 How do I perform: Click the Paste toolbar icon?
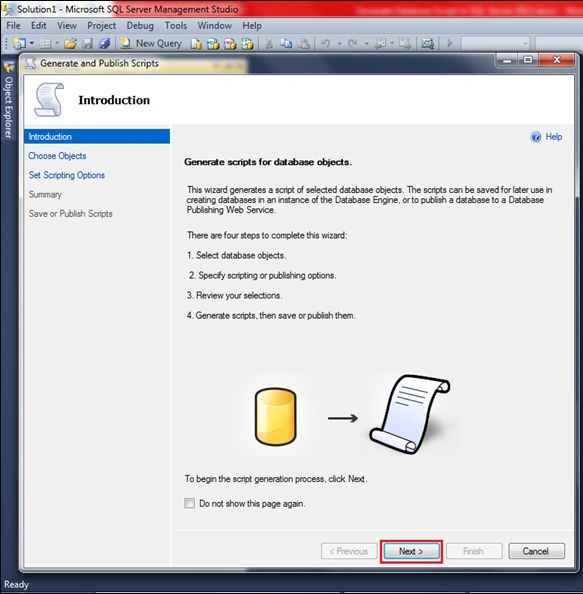pyautogui.click(x=304, y=44)
